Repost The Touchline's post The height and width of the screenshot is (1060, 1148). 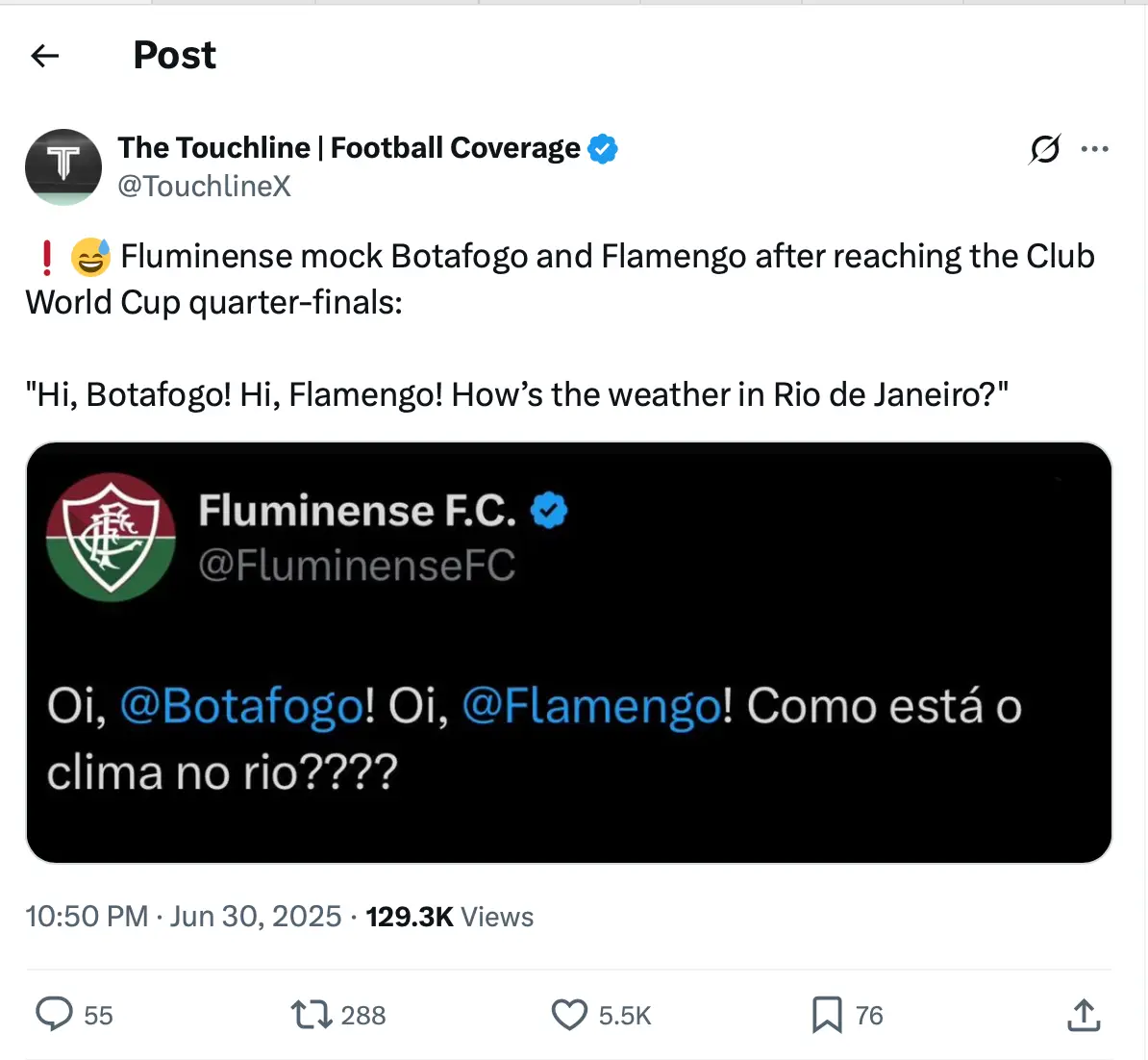(311, 1014)
